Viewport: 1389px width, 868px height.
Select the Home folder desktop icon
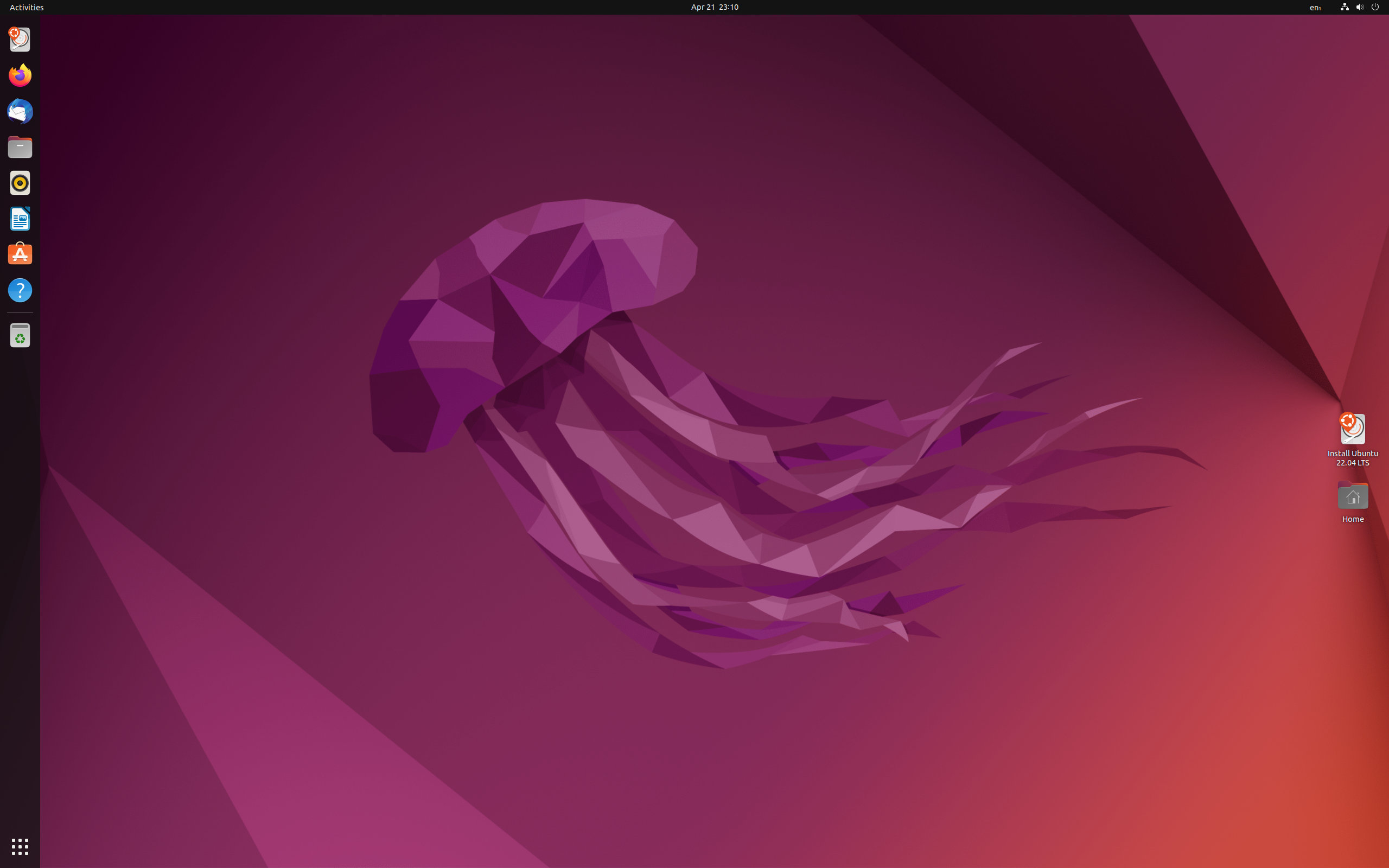[x=1352, y=502]
